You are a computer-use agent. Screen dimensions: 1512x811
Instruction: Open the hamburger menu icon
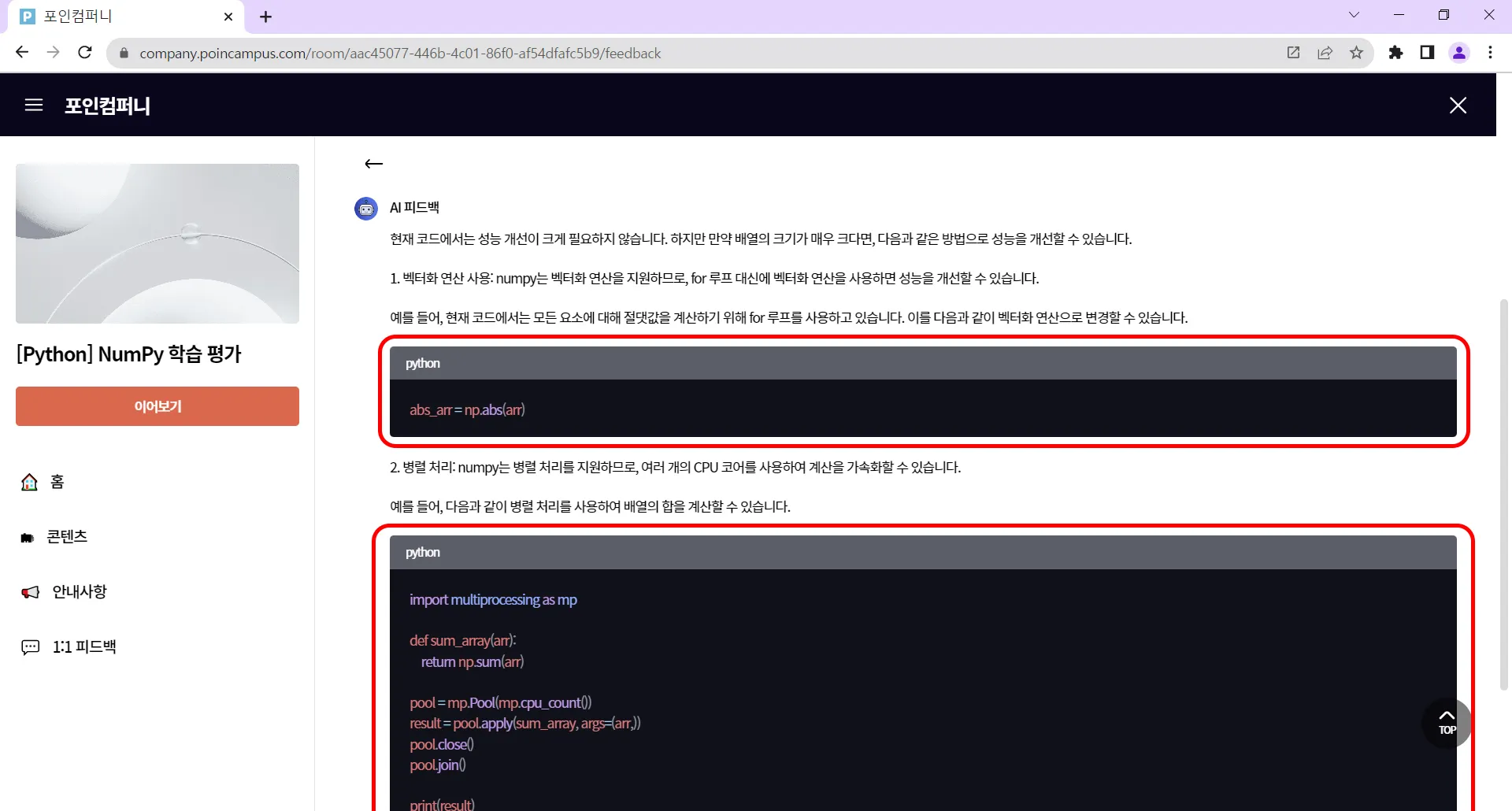click(34, 105)
